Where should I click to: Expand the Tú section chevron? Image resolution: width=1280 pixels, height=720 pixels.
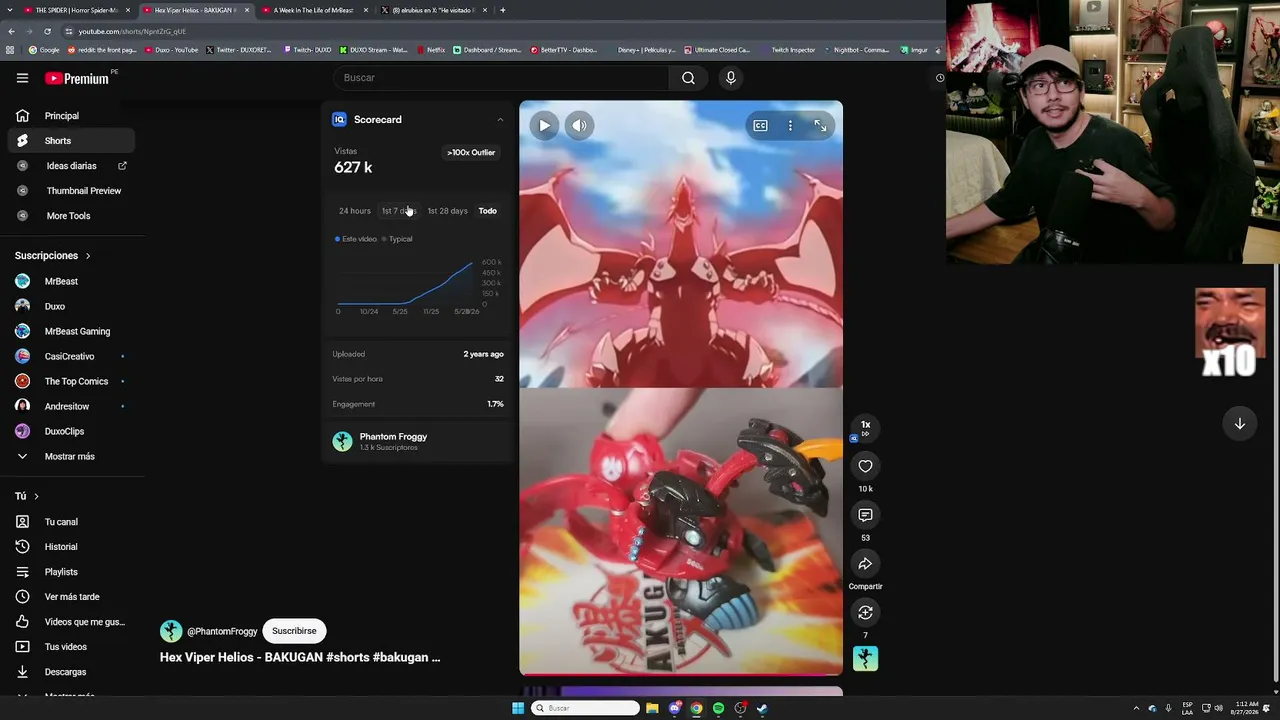pyautogui.click(x=36, y=496)
